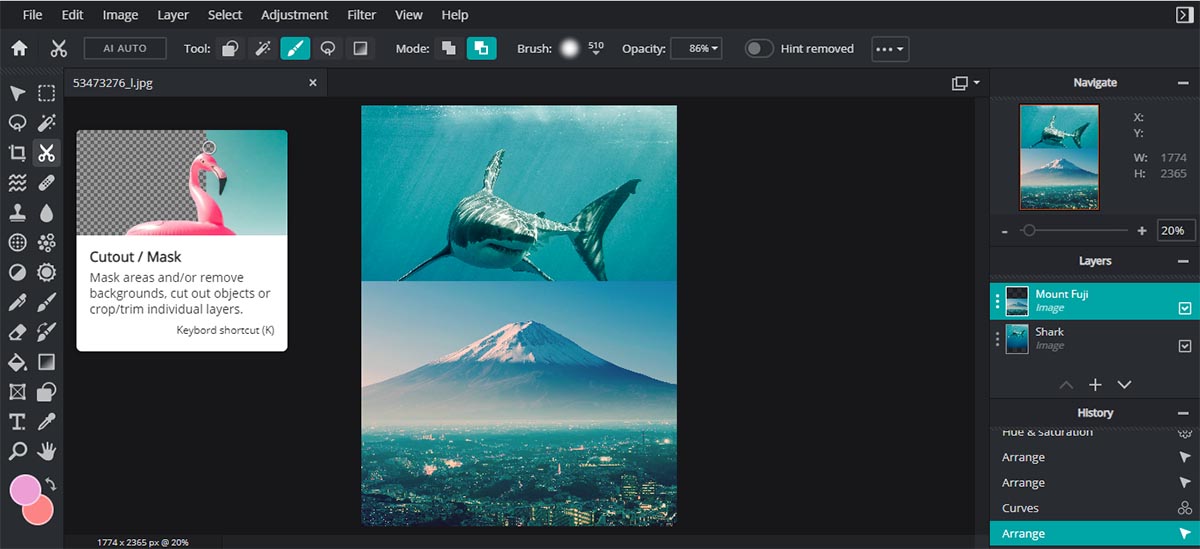
Task: Toggle visibility of the Shark layer
Action: click(1185, 346)
